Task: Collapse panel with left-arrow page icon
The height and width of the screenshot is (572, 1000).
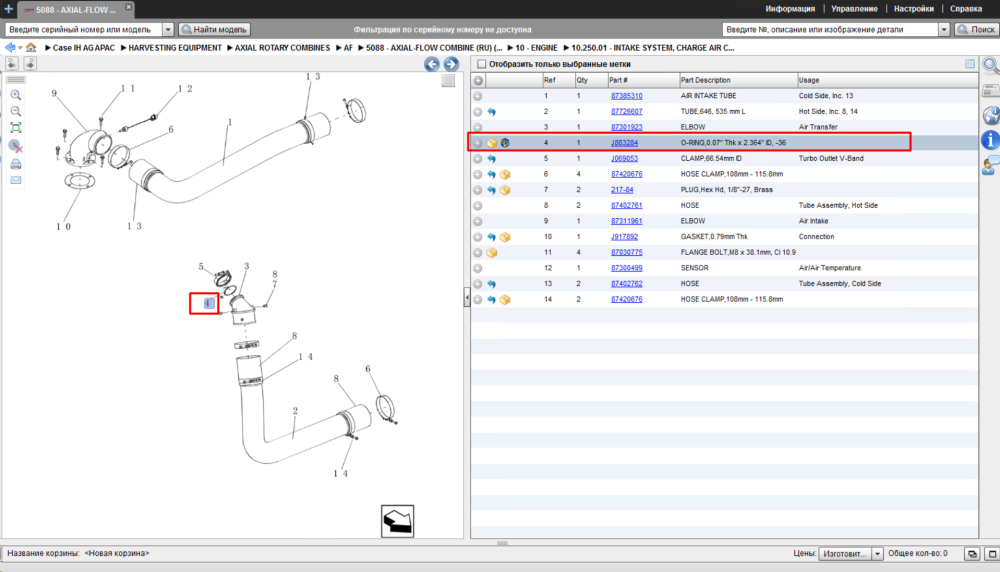Action: click(11, 63)
